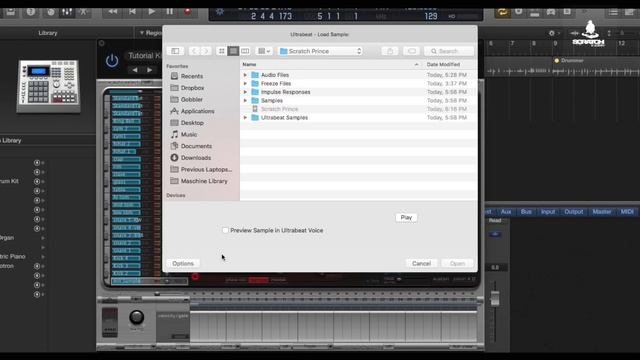This screenshot has width=640, height=360.
Task: Click the Open button
Action: click(x=457, y=264)
